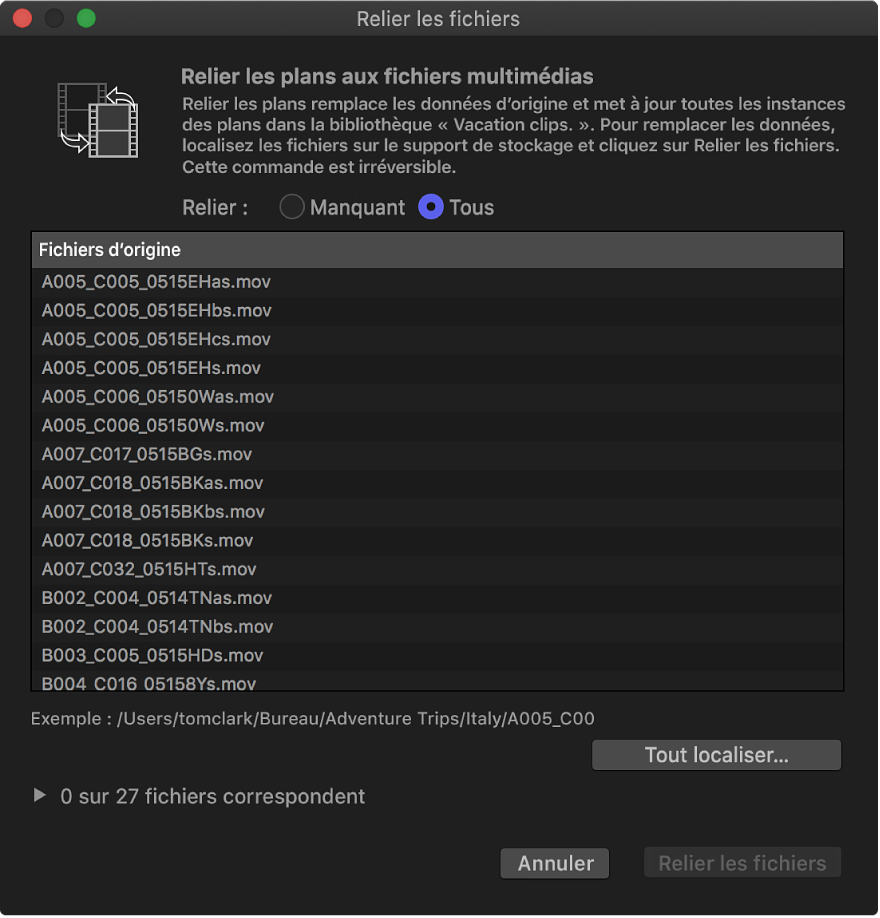Close the Relier les fichiers window
Screen dimensions: 880x918
22,18
